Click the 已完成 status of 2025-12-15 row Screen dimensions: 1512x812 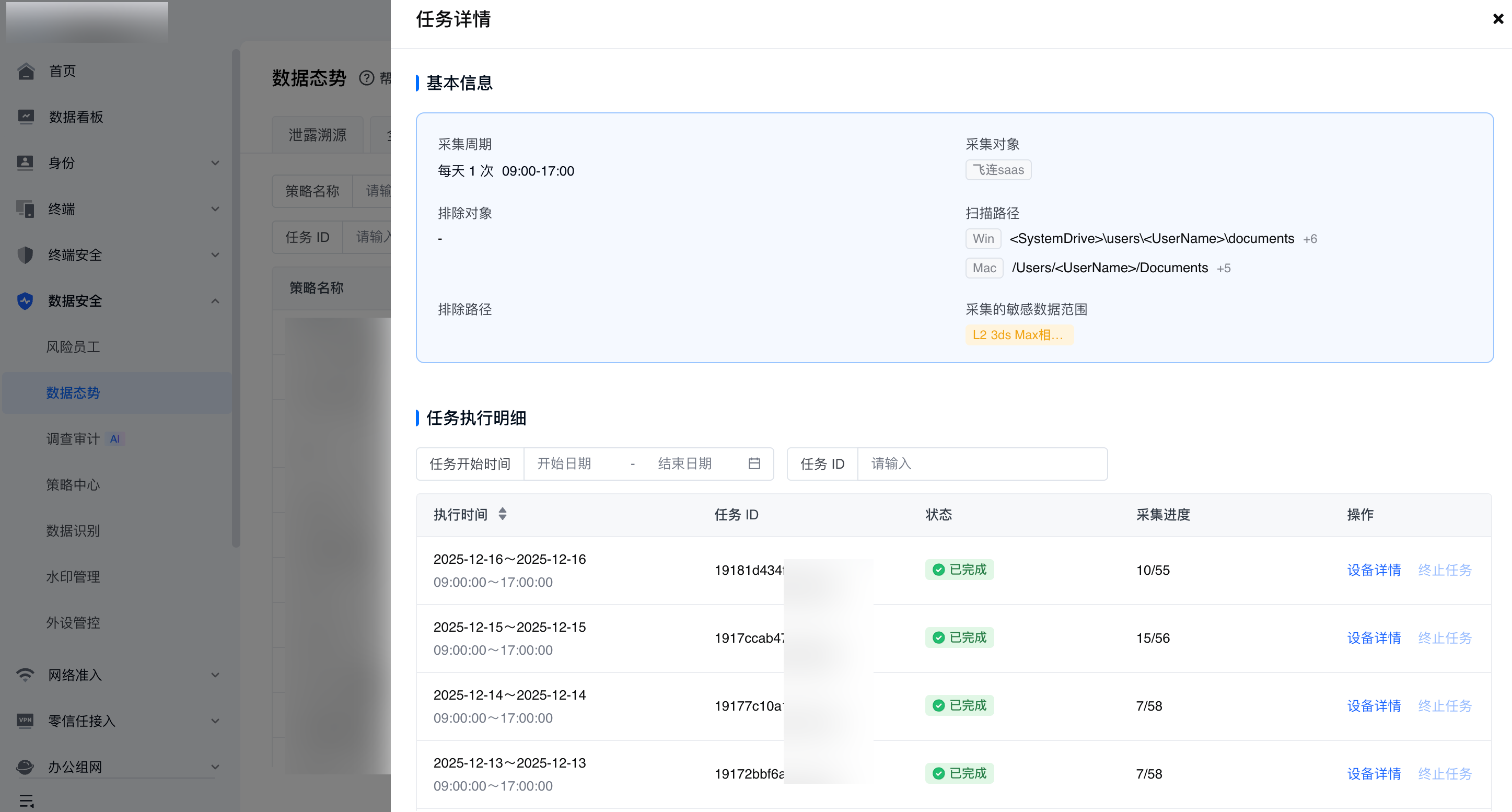pyautogui.click(x=959, y=637)
